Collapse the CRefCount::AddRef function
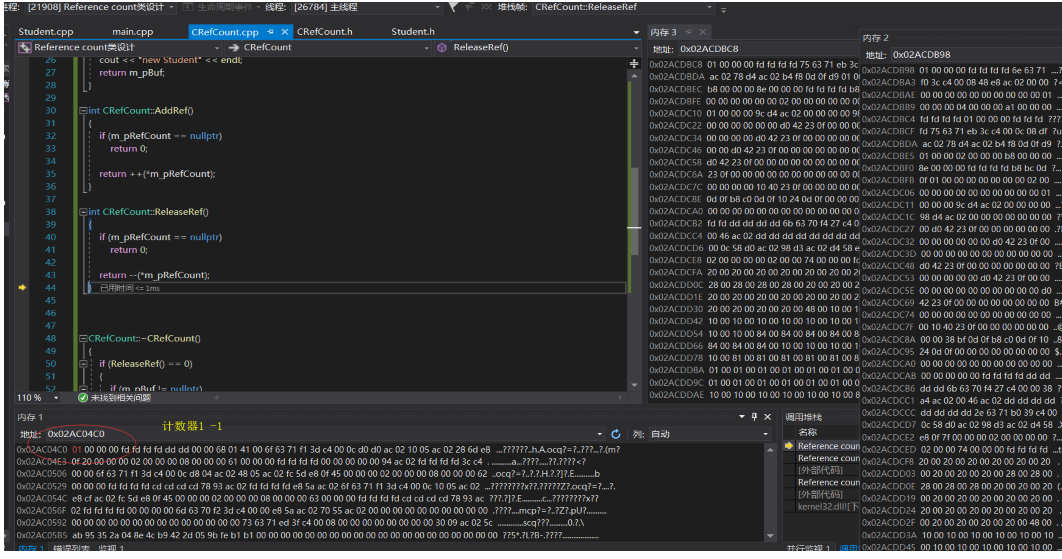Image resolution: width=1062 pixels, height=559 pixels. click(83, 110)
